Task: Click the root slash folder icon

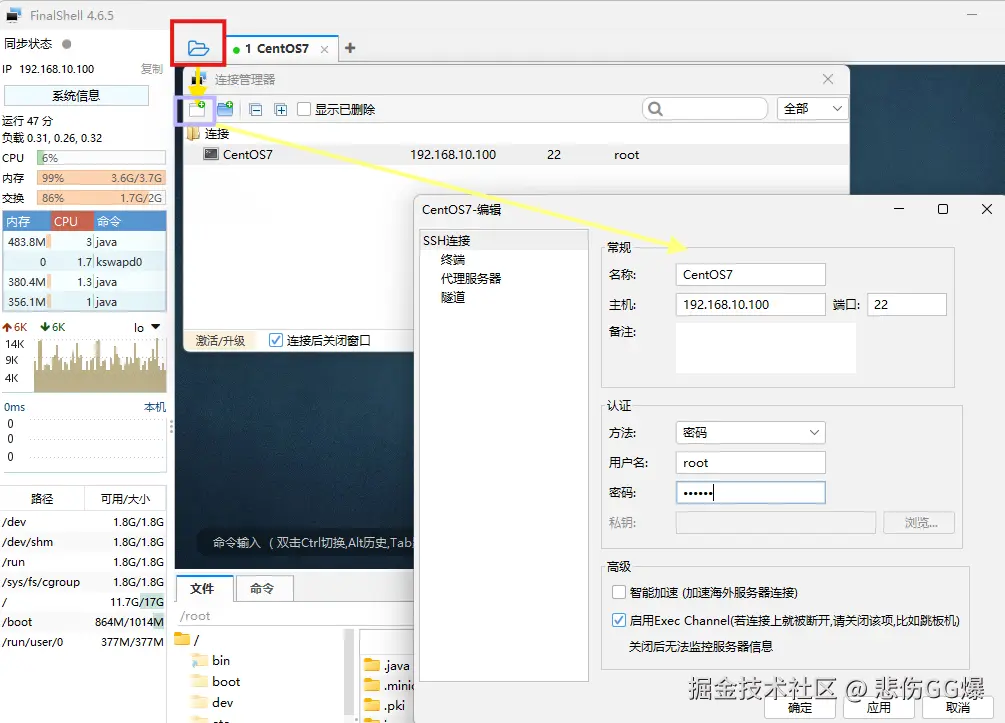Action: coord(182,639)
